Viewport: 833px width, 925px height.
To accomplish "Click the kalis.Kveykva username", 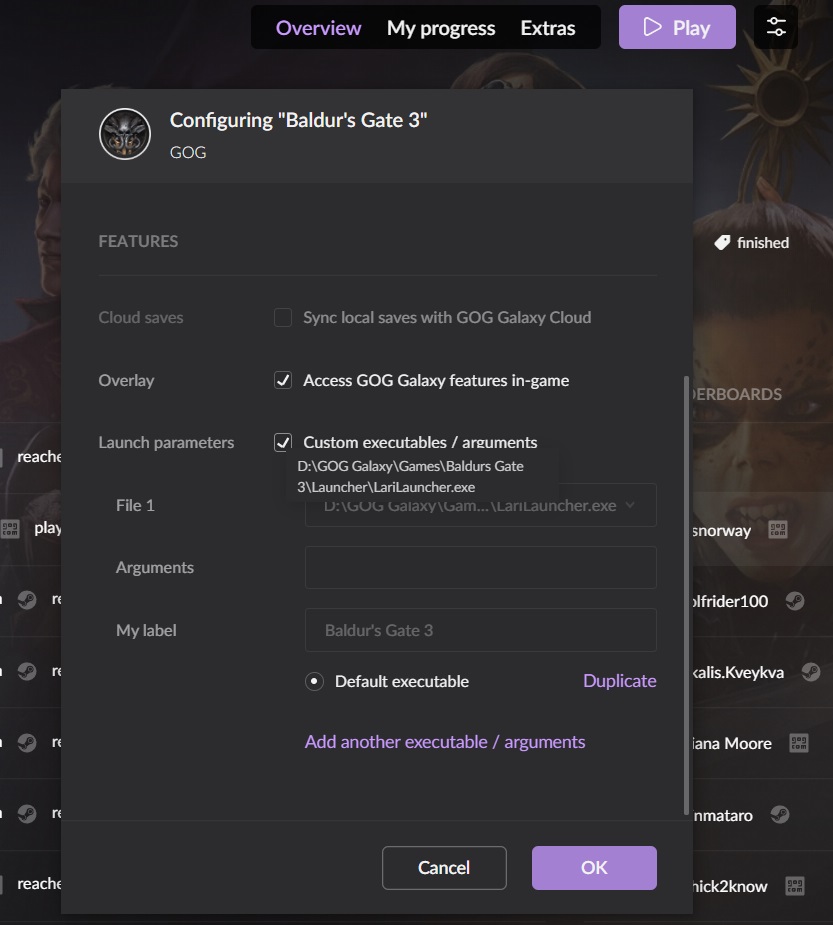I will (738, 672).
